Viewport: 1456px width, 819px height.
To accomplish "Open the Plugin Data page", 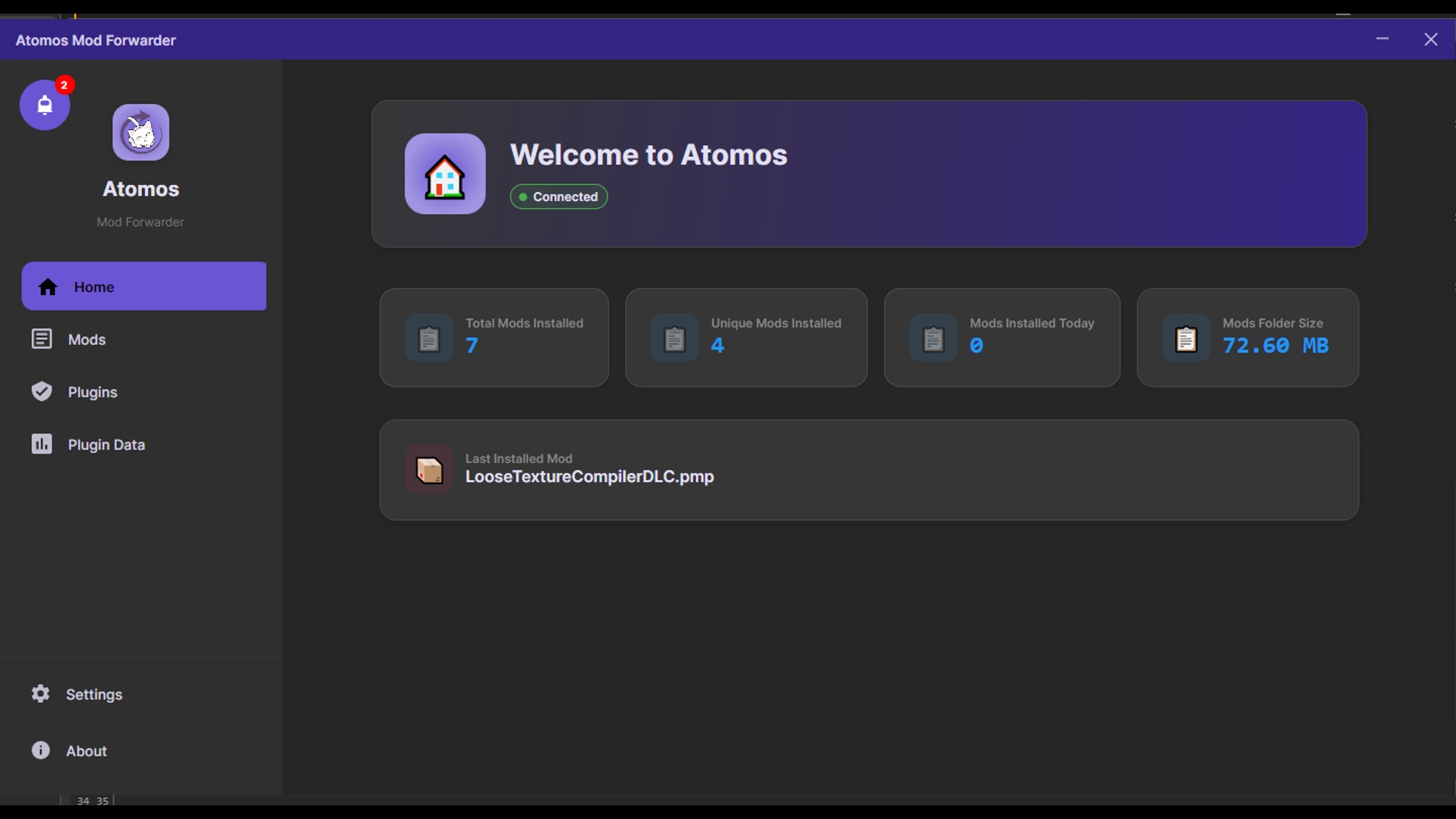I will click(144, 444).
